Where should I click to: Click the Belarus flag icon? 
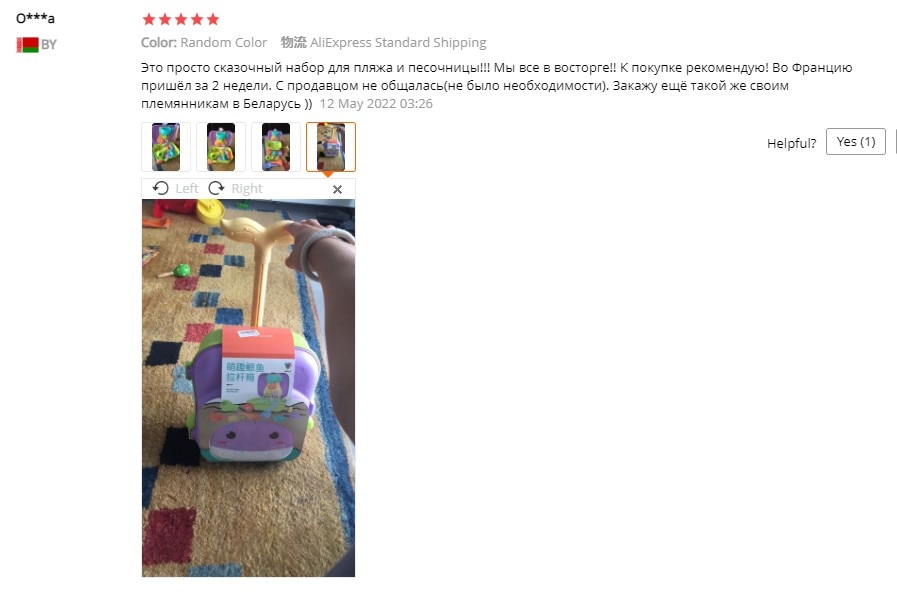[27, 45]
